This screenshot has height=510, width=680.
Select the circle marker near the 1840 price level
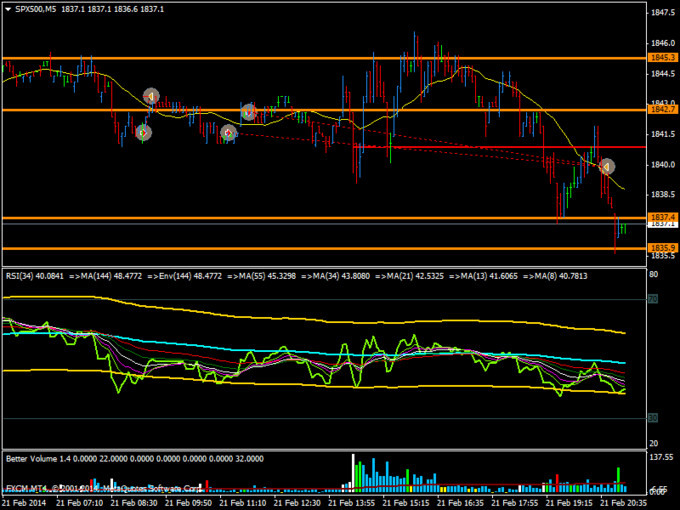tap(606, 166)
